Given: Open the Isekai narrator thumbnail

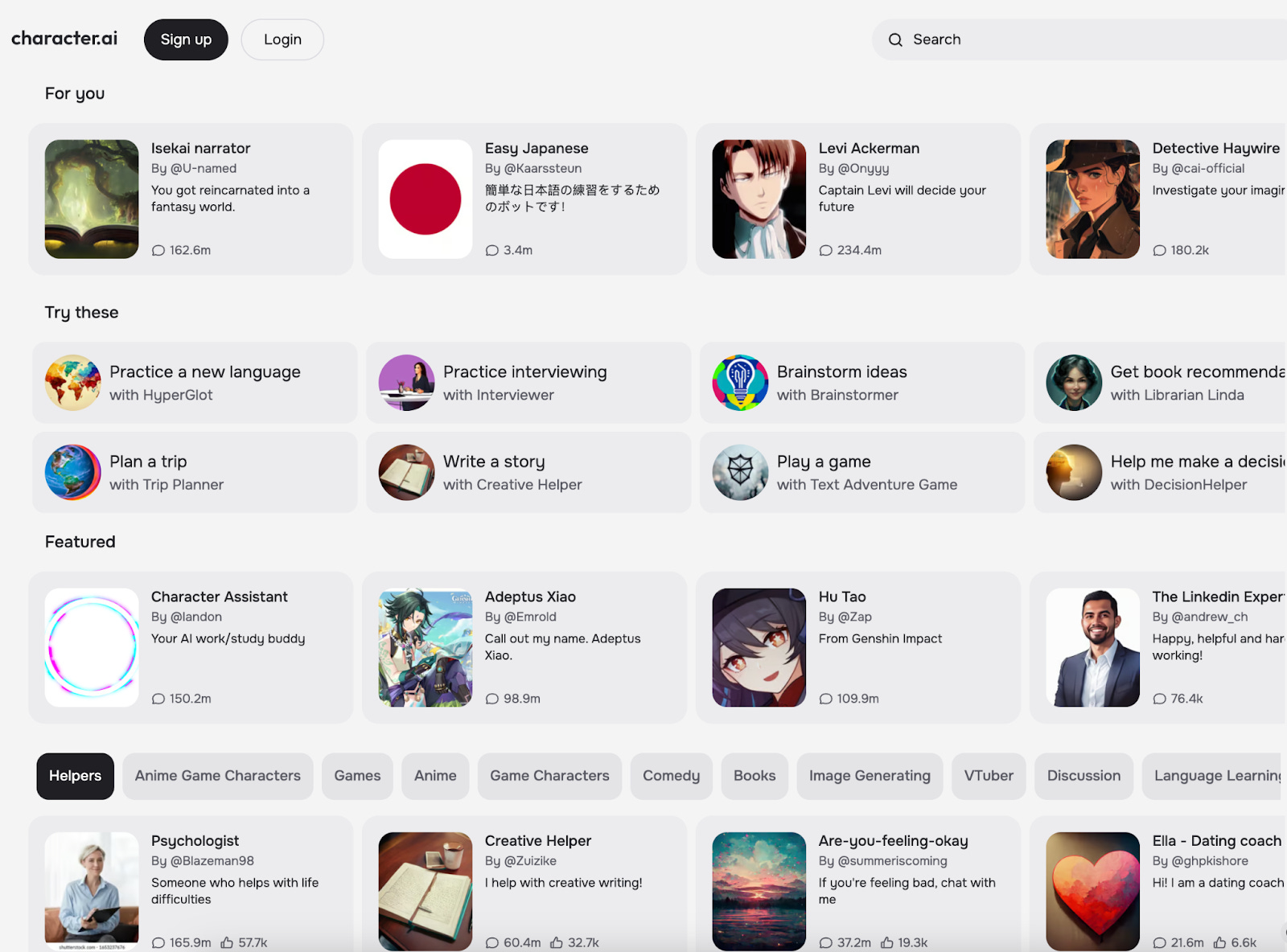Looking at the screenshot, I should tap(92, 199).
